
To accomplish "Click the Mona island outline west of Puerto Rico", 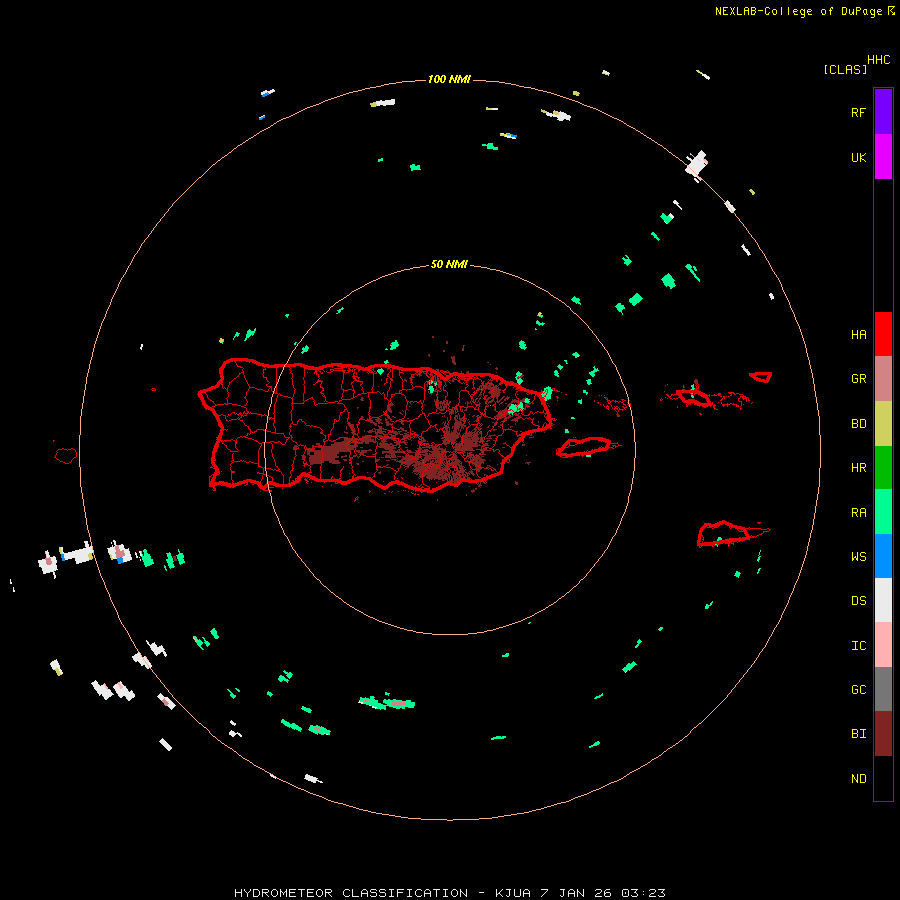I will coord(65,456).
